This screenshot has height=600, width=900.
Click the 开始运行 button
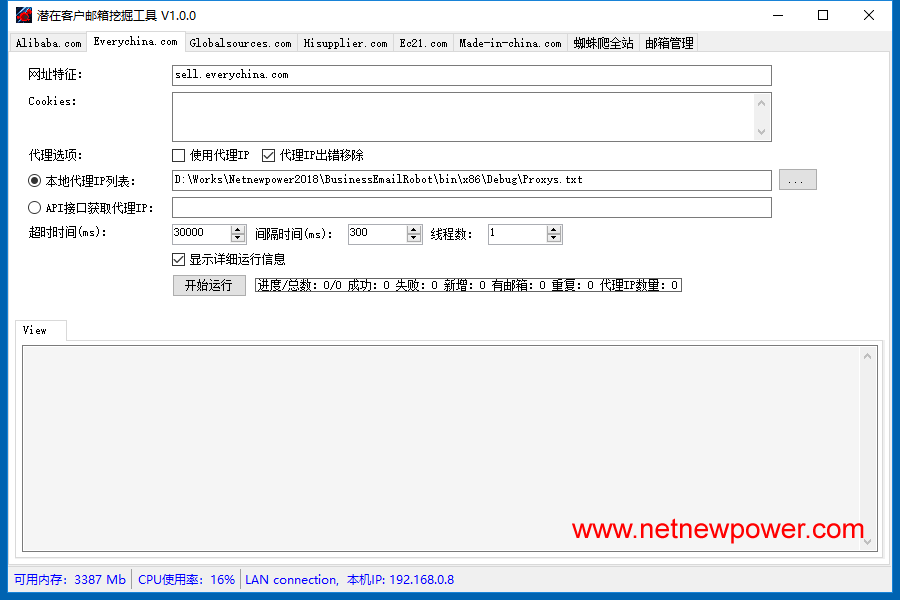(209, 285)
